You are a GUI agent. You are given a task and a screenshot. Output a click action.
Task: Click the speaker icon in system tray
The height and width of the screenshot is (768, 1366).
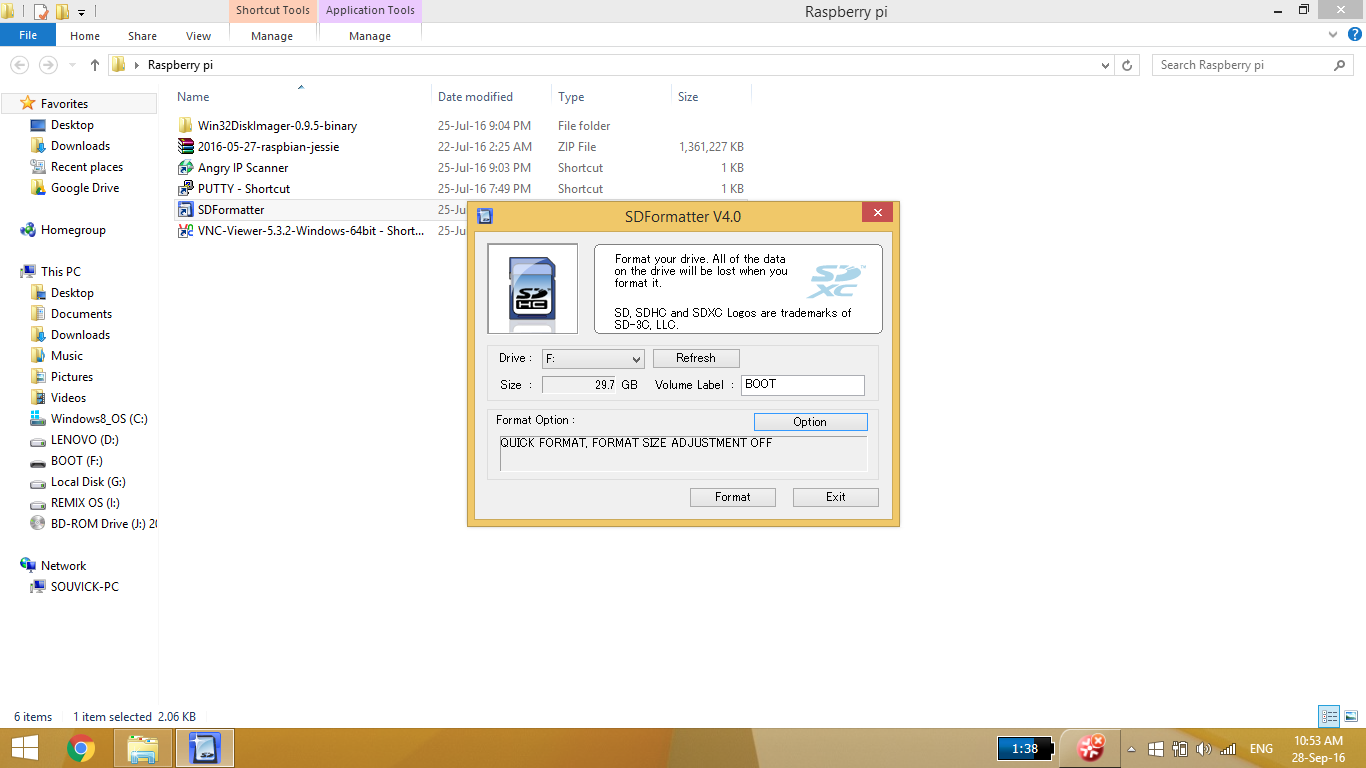pos(1203,748)
